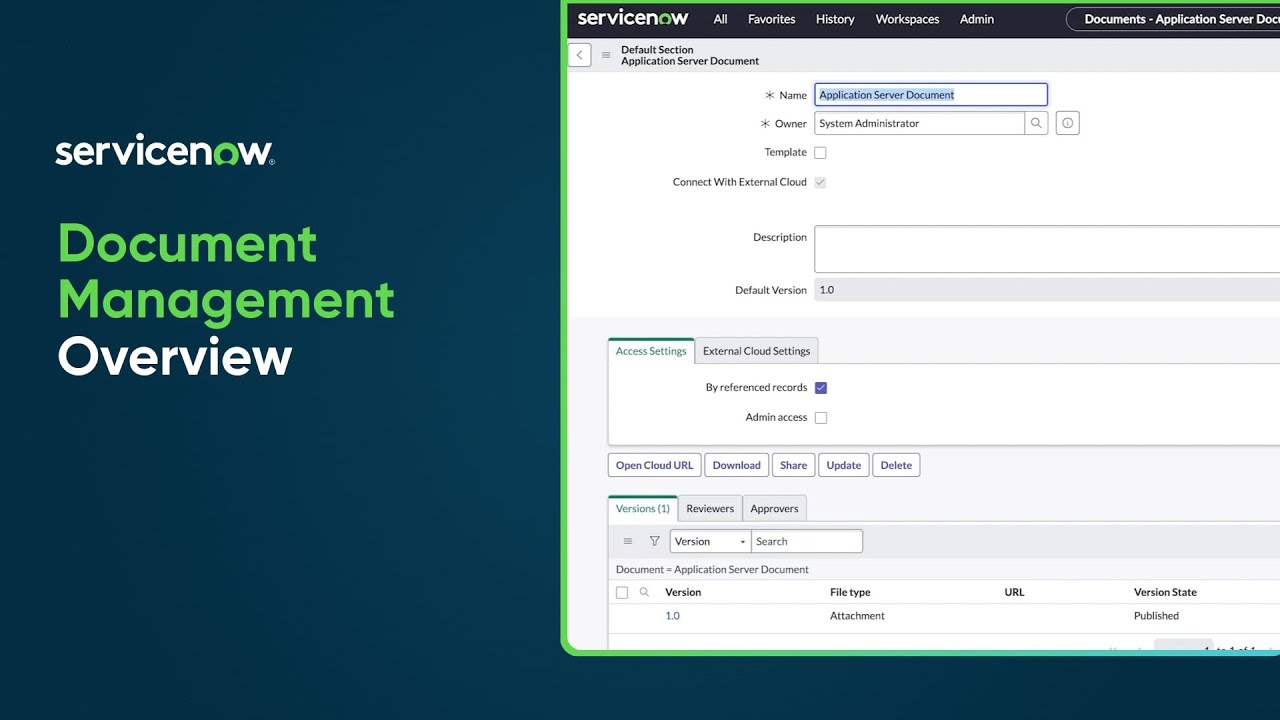Check the select-all rows checkbox in Versions list

pyautogui.click(x=622, y=593)
